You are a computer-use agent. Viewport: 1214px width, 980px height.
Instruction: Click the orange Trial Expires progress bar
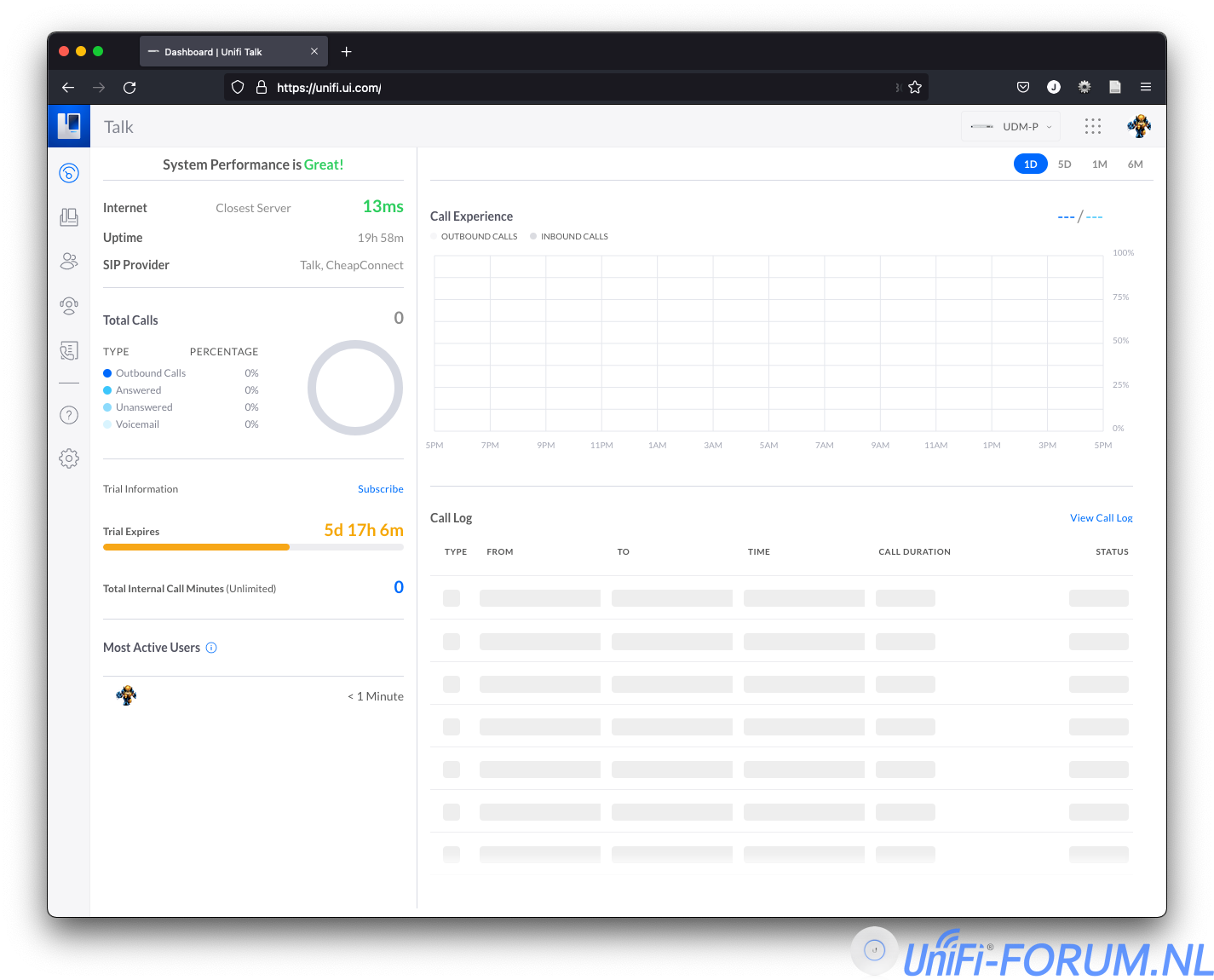[197, 547]
